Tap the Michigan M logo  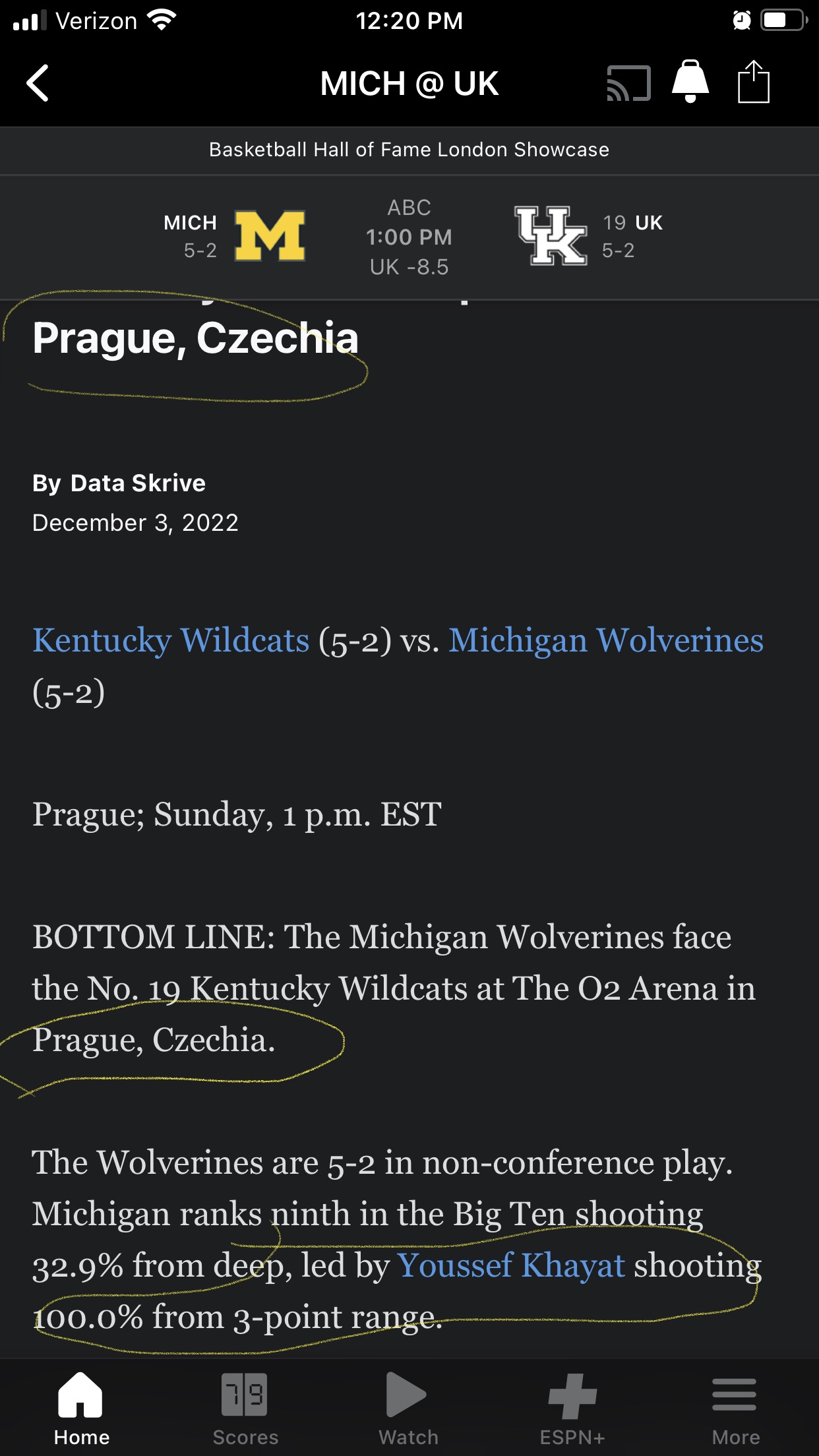[270, 236]
